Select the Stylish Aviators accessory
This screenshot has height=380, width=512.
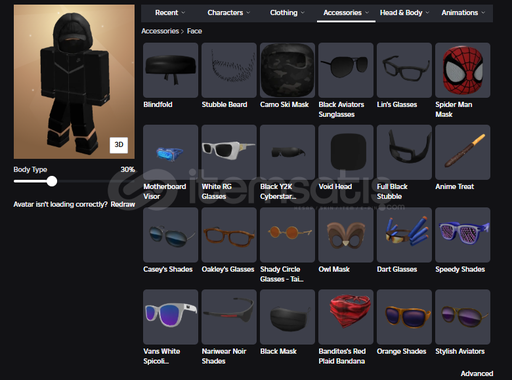pyautogui.click(x=463, y=317)
